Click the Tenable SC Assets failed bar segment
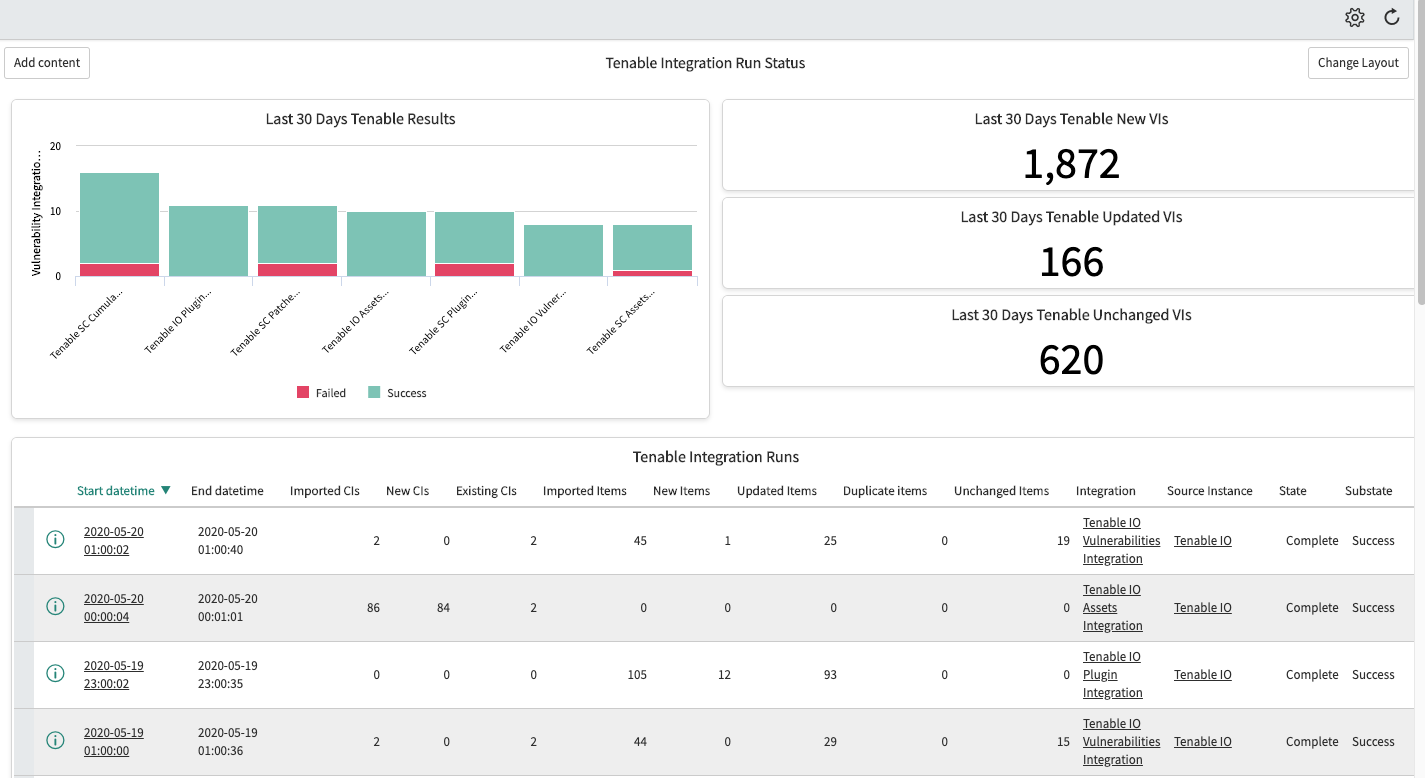This screenshot has width=1425, height=778. (653, 273)
